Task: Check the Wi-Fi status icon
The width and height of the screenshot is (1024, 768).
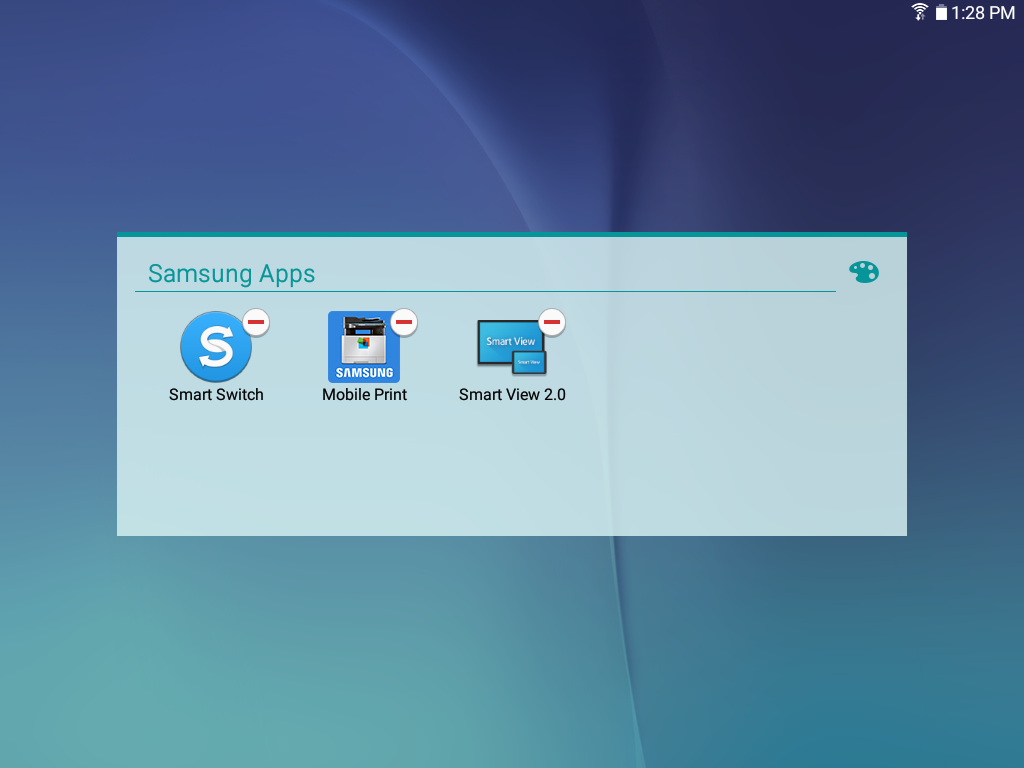Action: [x=920, y=12]
